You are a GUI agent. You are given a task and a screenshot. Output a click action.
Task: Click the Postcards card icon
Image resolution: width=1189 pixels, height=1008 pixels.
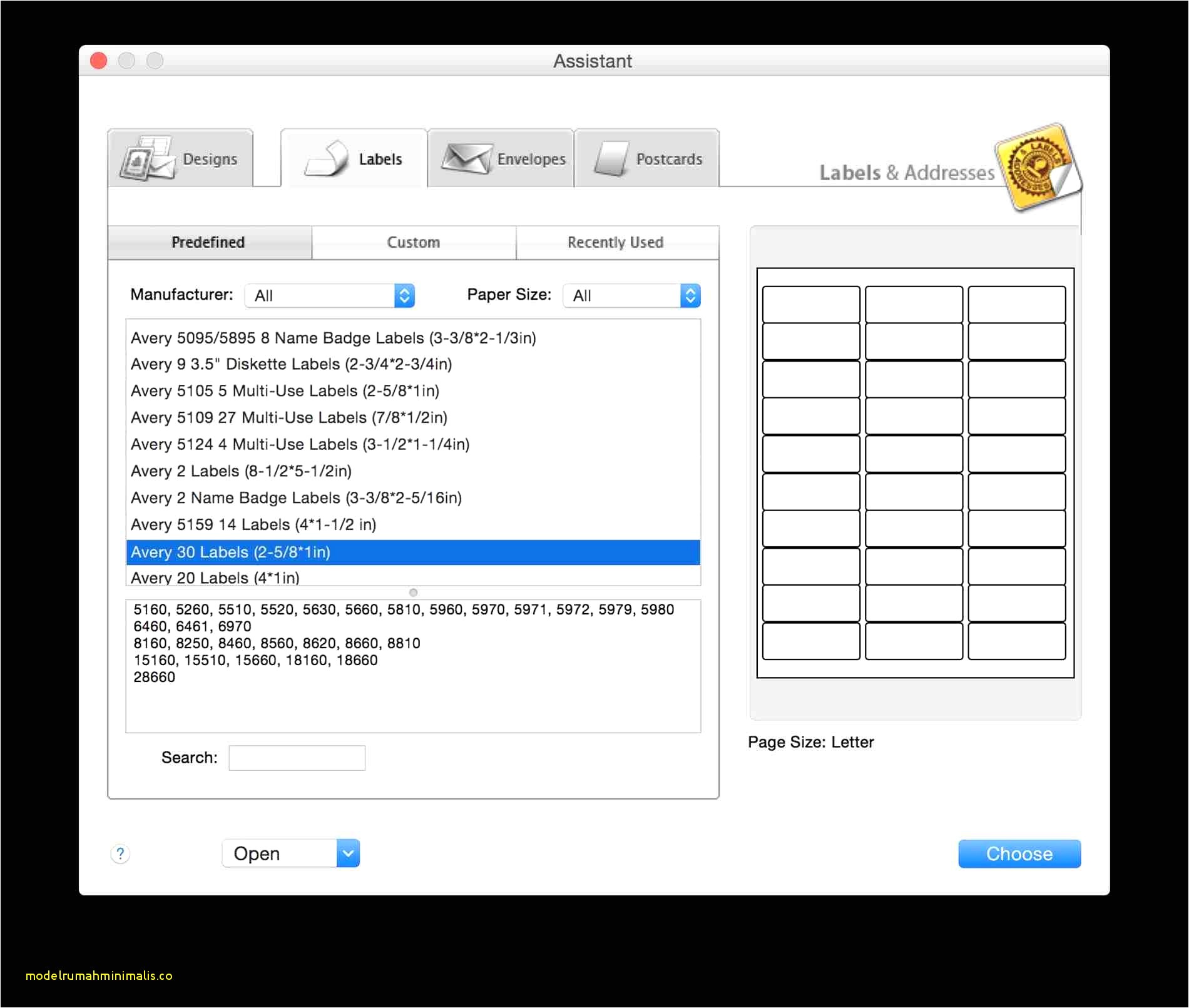click(x=611, y=158)
